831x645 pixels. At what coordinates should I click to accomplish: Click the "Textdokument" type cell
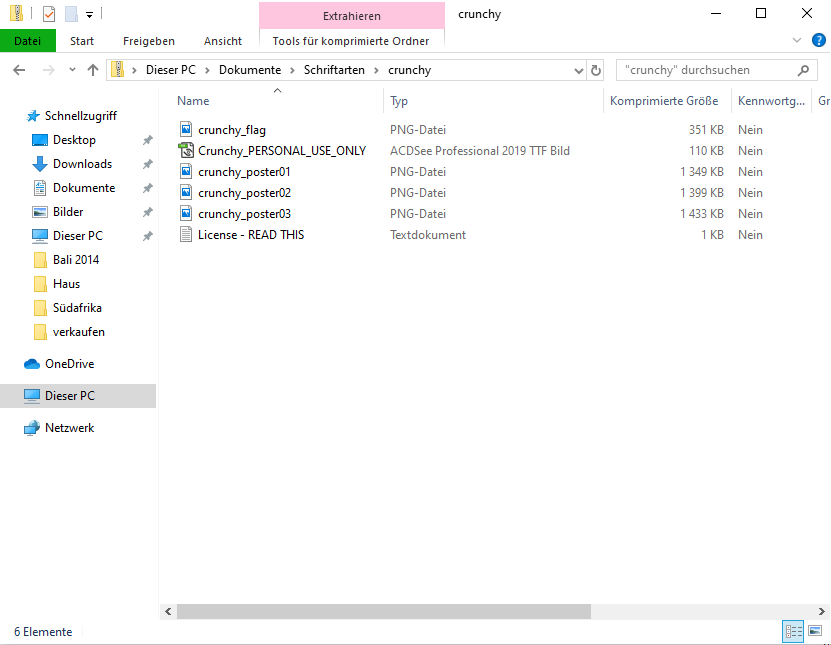pyautogui.click(x=428, y=235)
